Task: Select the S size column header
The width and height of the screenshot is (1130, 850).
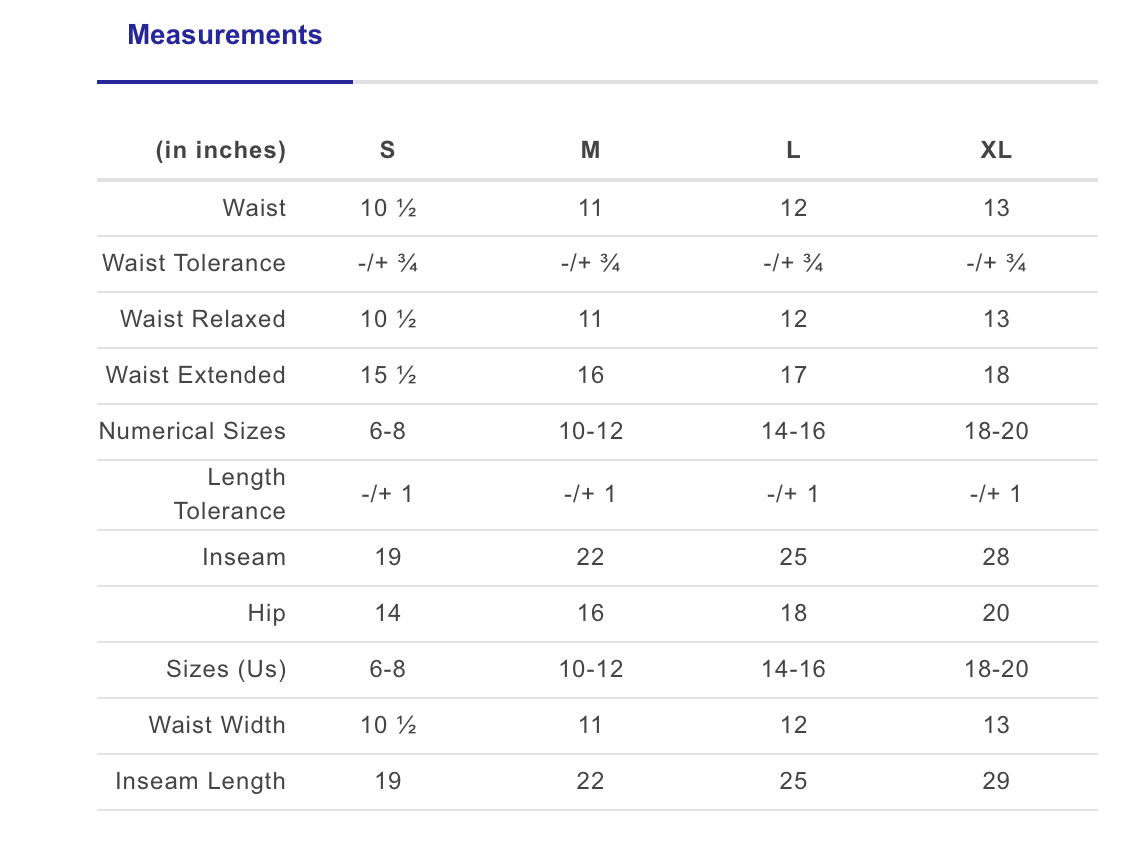Action: click(387, 150)
